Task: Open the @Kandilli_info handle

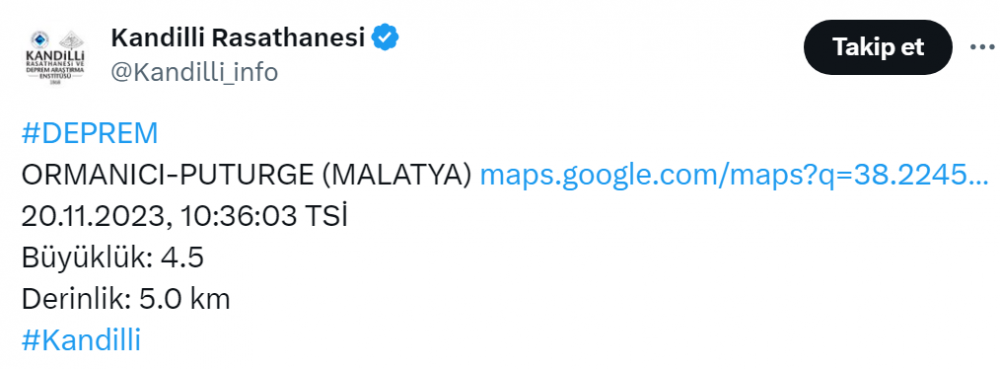Action: 194,73
